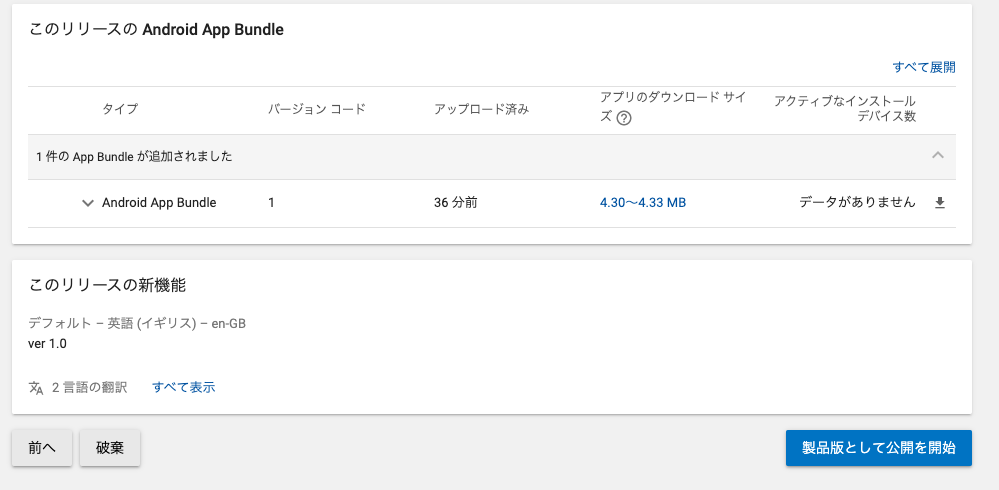Go back with the 前へ button

[42, 448]
